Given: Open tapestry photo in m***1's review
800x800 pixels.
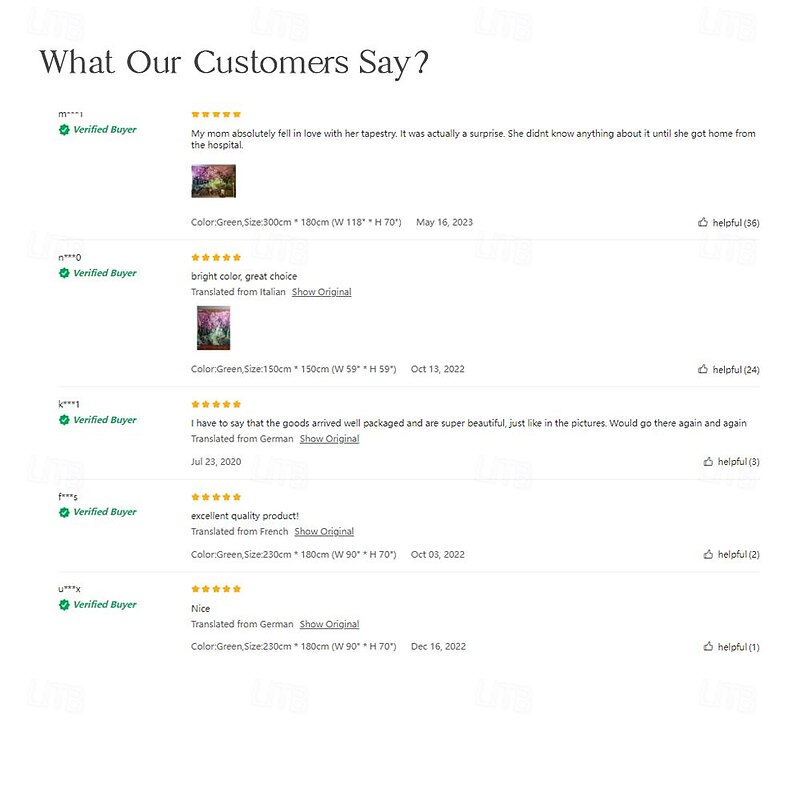Looking at the screenshot, I should click(213, 181).
